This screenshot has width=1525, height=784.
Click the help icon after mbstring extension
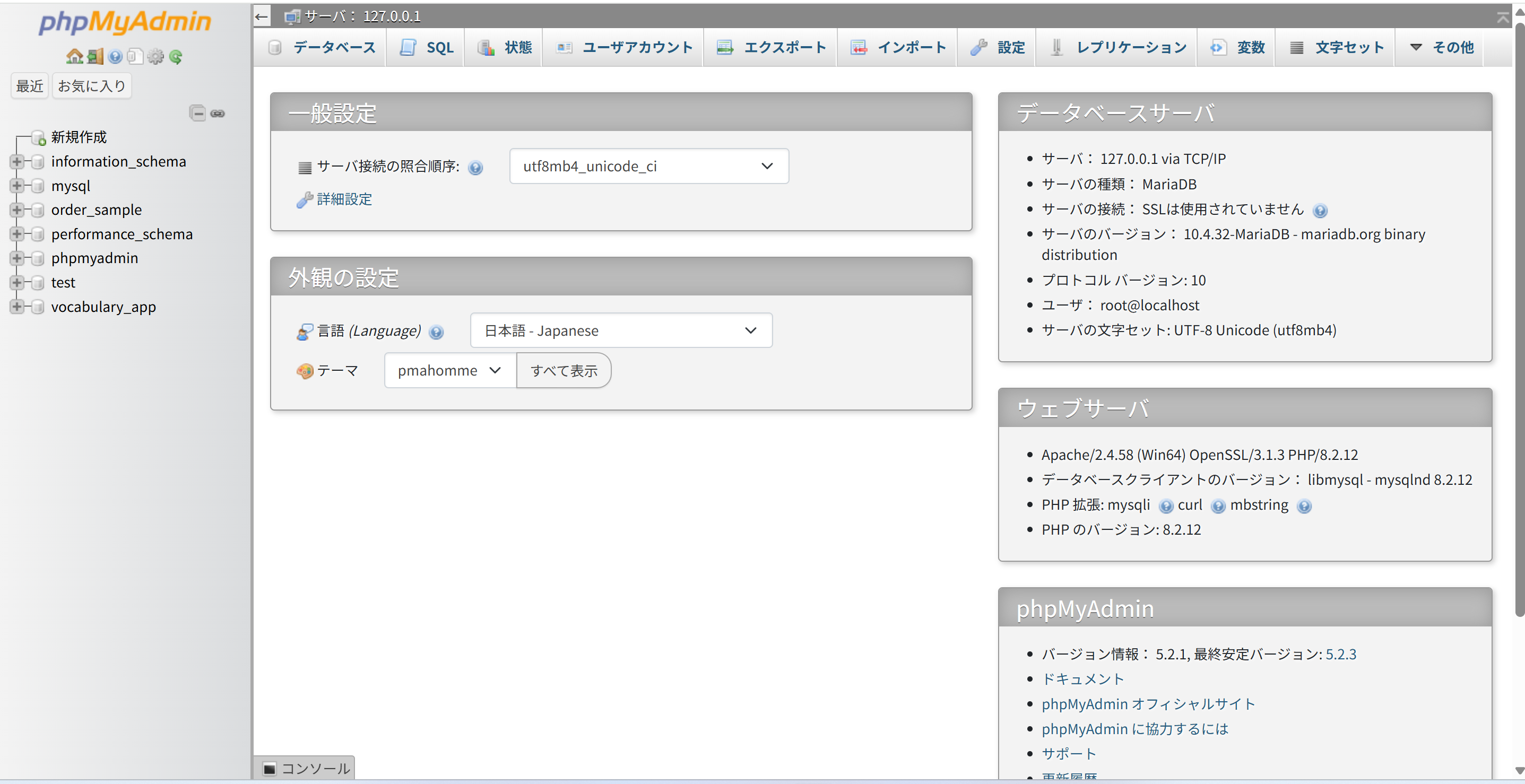(x=1304, y=506)
